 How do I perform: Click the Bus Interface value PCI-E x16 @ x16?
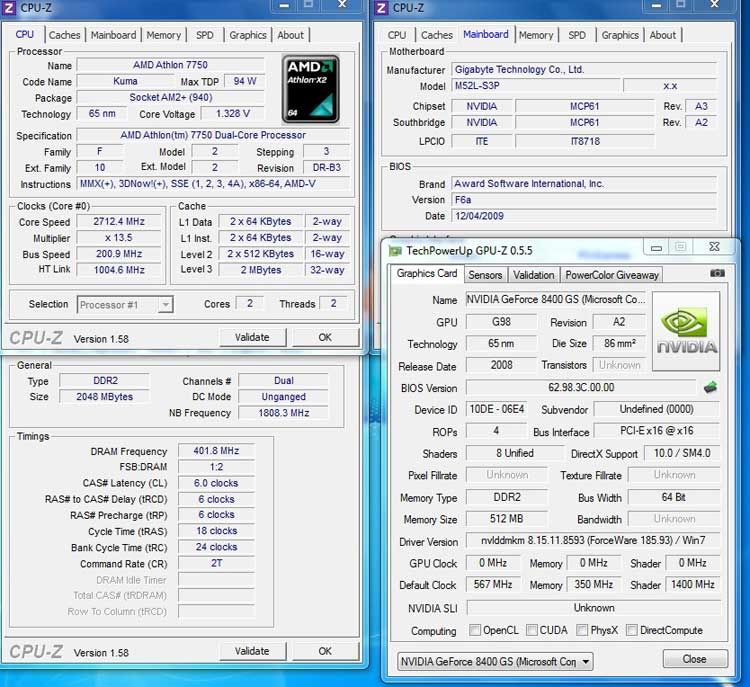point(657,431)
